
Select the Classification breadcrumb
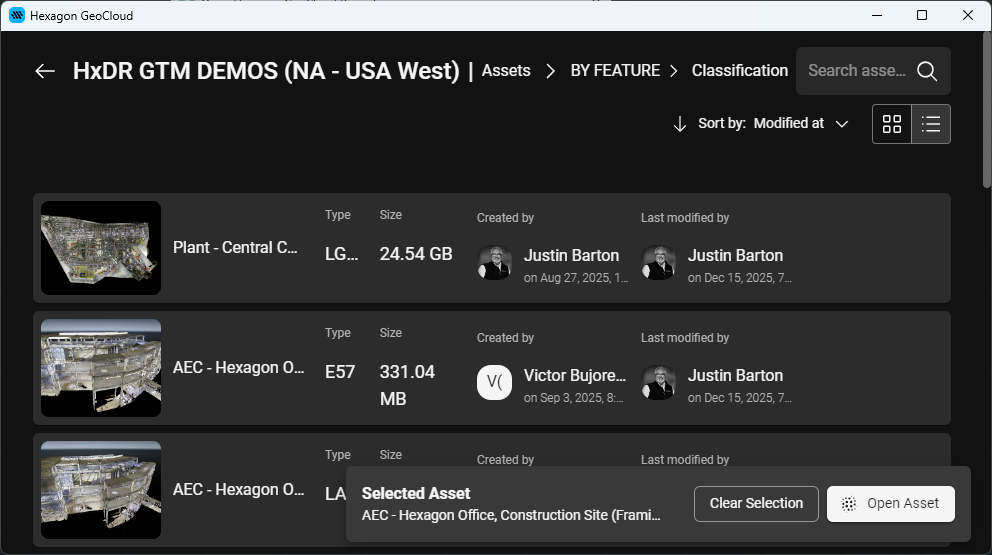pyautogui.click(x=740, y=70)
